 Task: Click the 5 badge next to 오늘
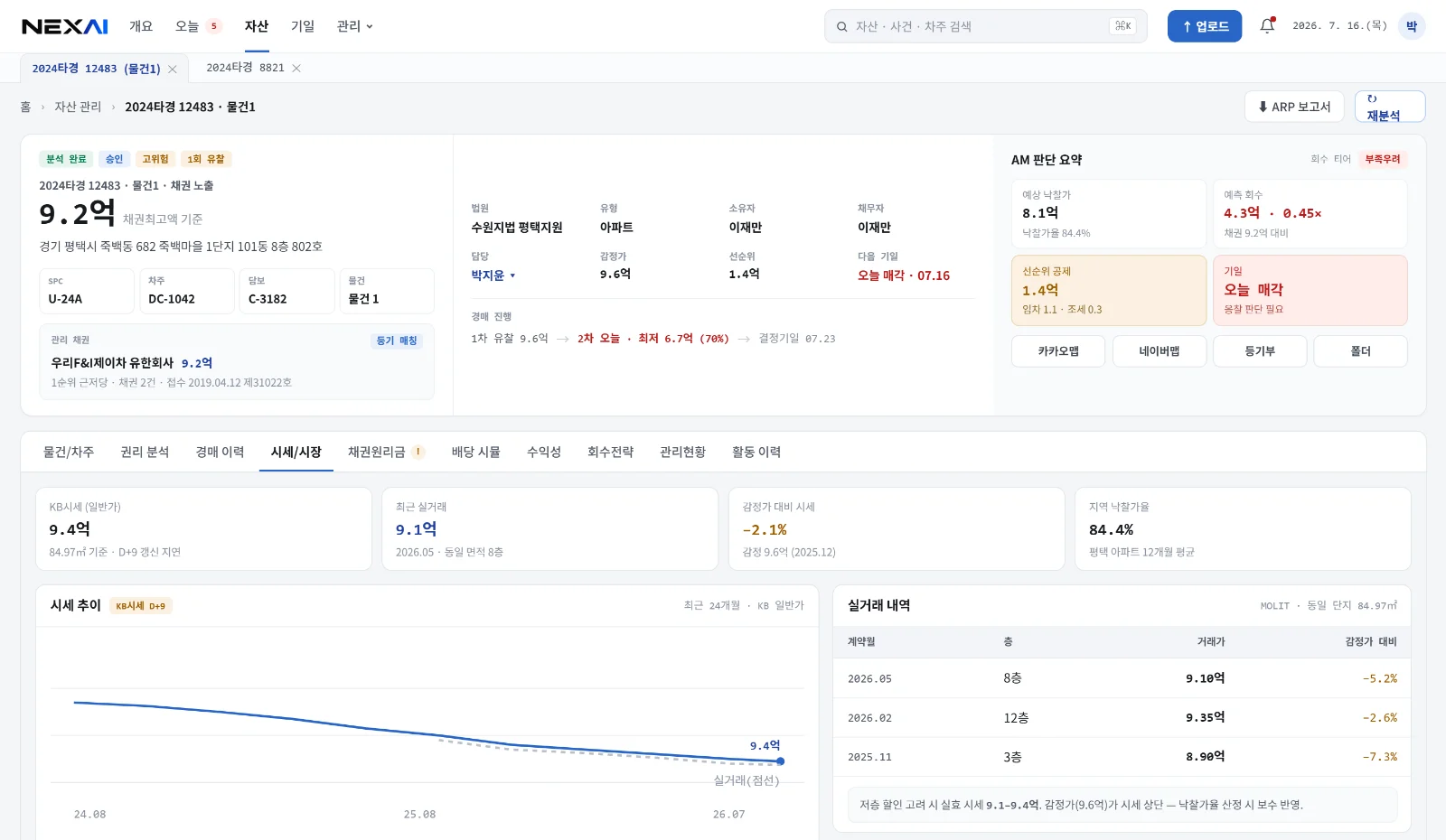pyautogui.click(x=214, y=26)
